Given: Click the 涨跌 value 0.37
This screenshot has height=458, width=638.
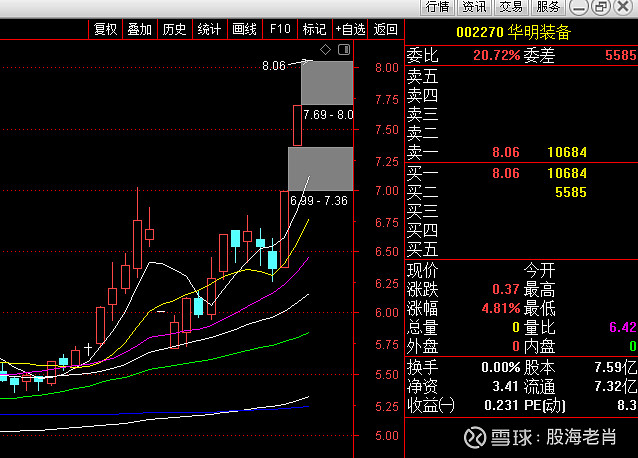Looking at the screenshot, I should point(506,289).
